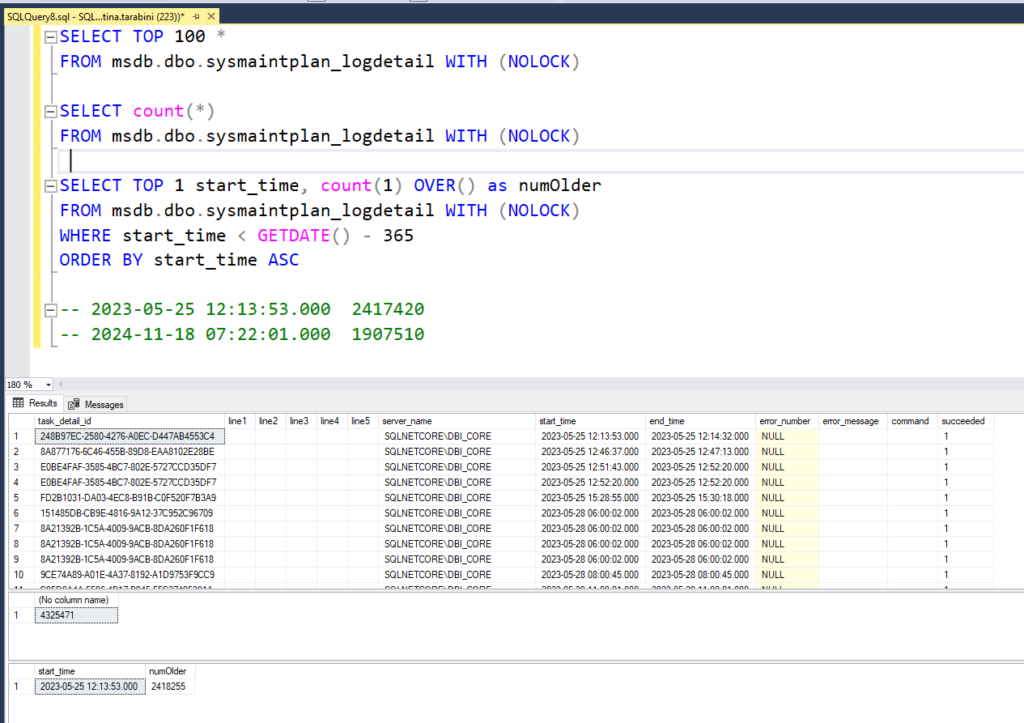The height and width of the screenshot is (723, 1024).
Task: Click the task_detail_id column header
Action: (x=63, y=421)
